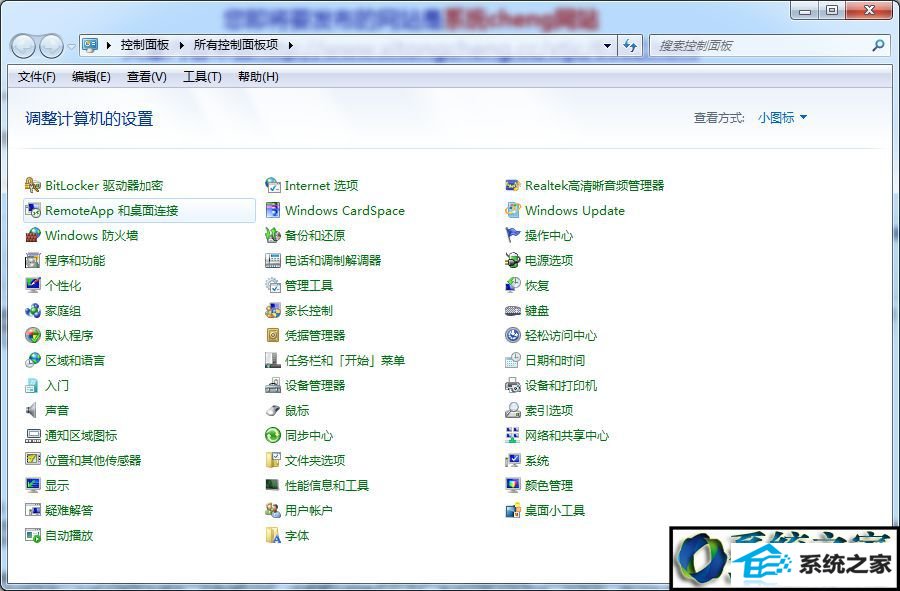Click the refresh button beside address bar

pos(630,45)
